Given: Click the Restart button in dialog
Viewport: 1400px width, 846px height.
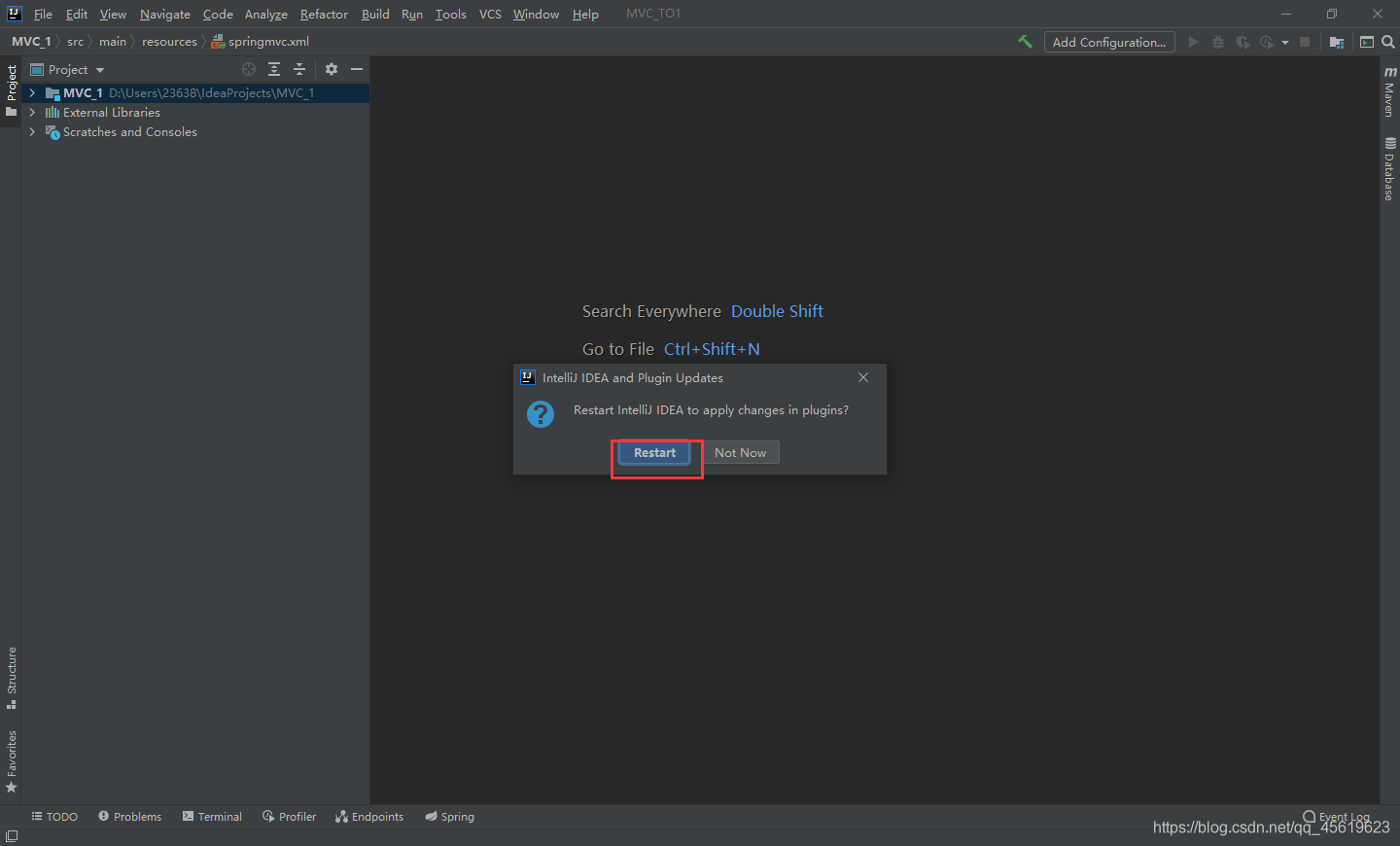Looking at the screenshot, I should 654,453.
